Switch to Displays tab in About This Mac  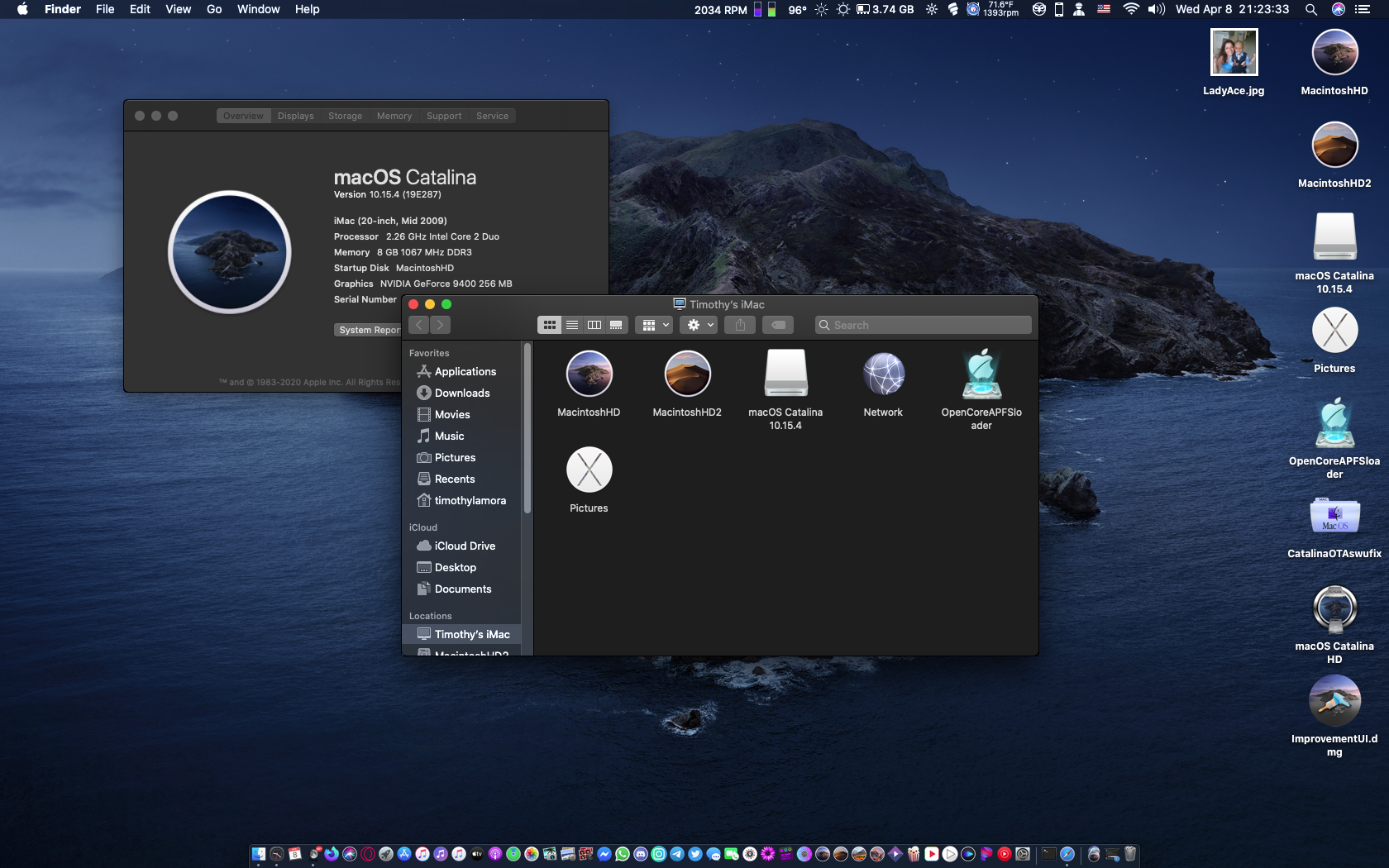tap(296, 116)
